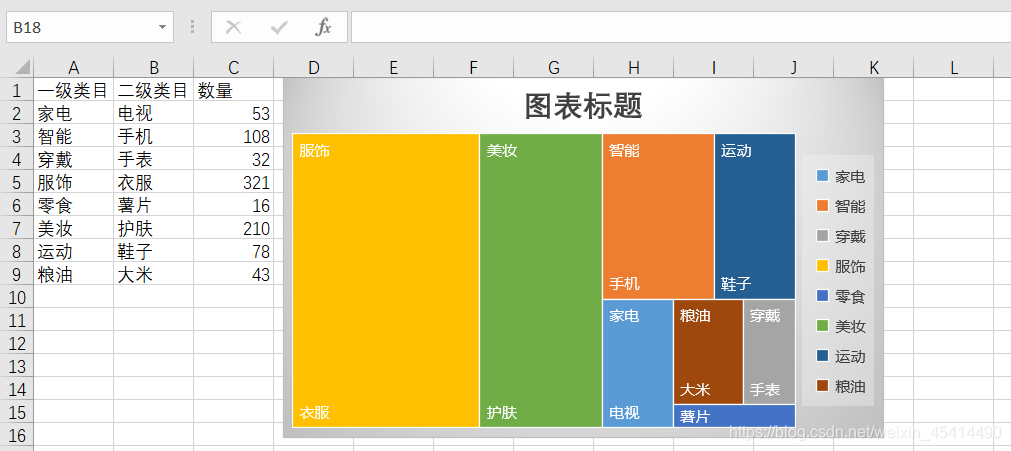Select row 10 header

click(17, 297)
